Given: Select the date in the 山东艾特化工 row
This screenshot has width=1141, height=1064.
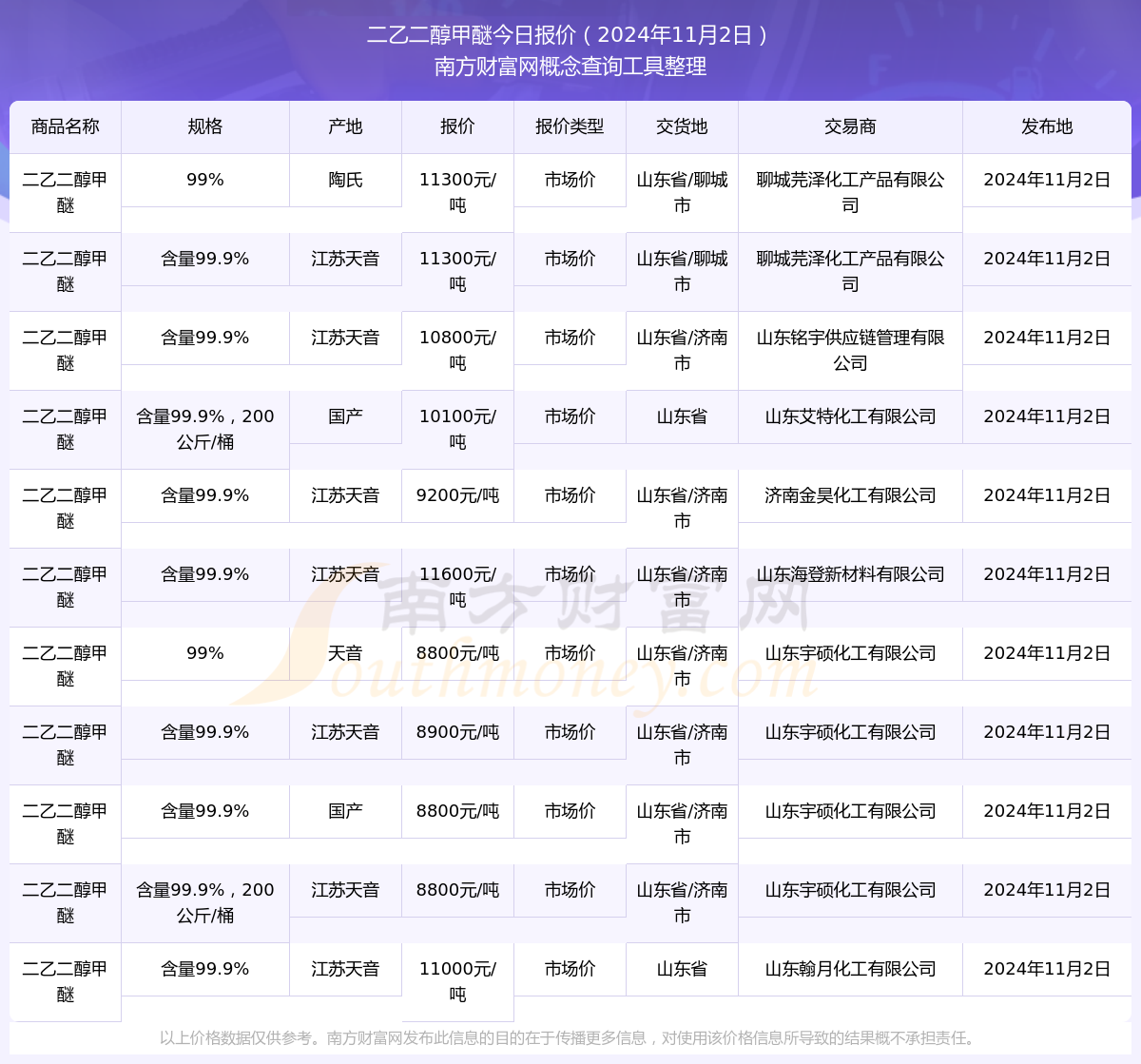Looking at the screenshot, I should coord(1047,416).
